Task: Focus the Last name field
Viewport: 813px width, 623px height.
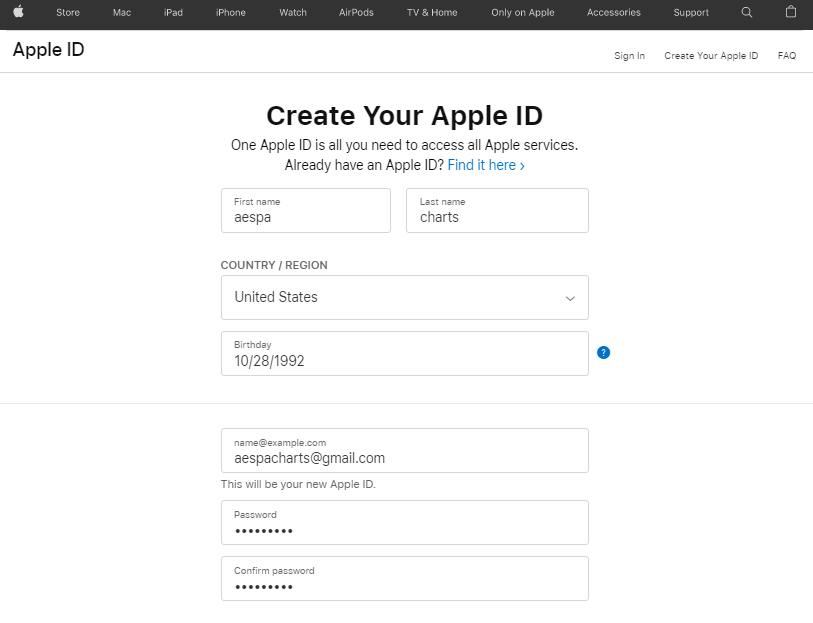Action: click(497, 210)
